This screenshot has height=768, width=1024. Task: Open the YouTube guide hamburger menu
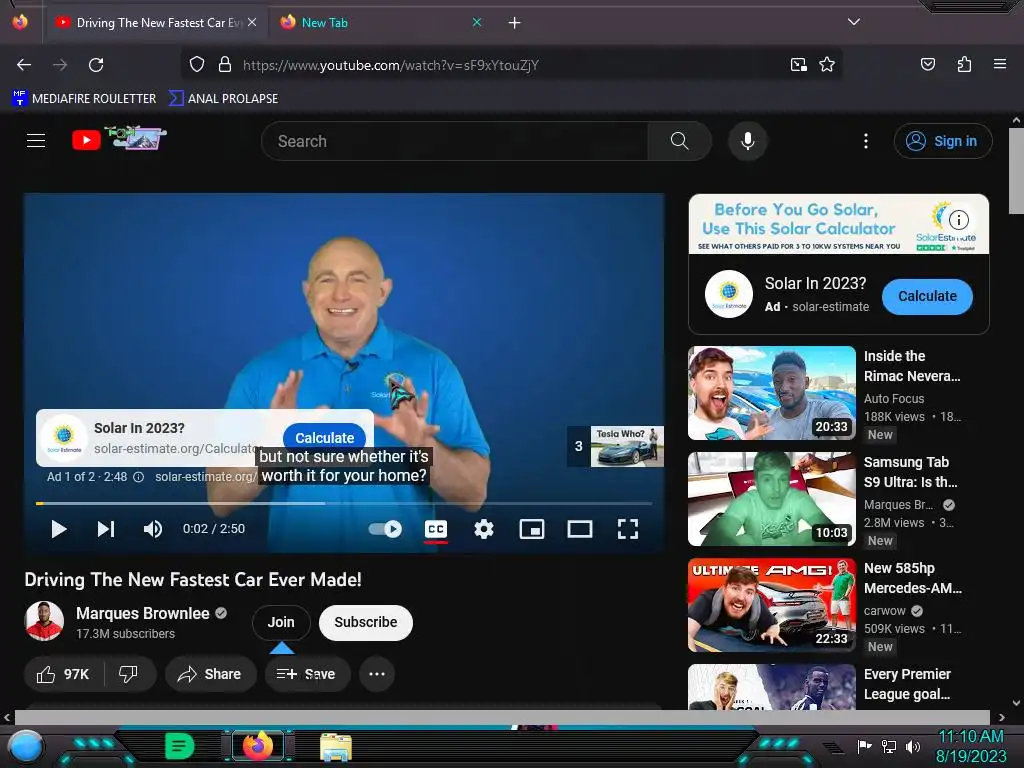(x=36, y=140)
